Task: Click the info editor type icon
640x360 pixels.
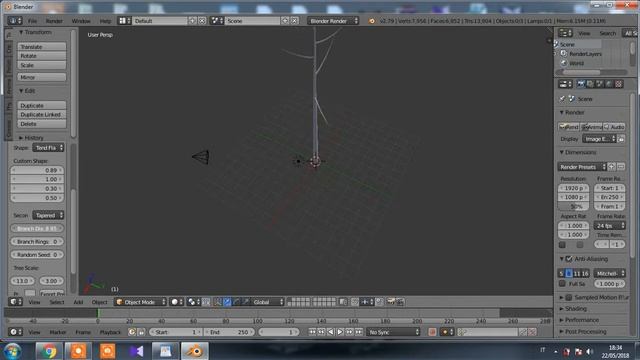Action: click(15, 21)
